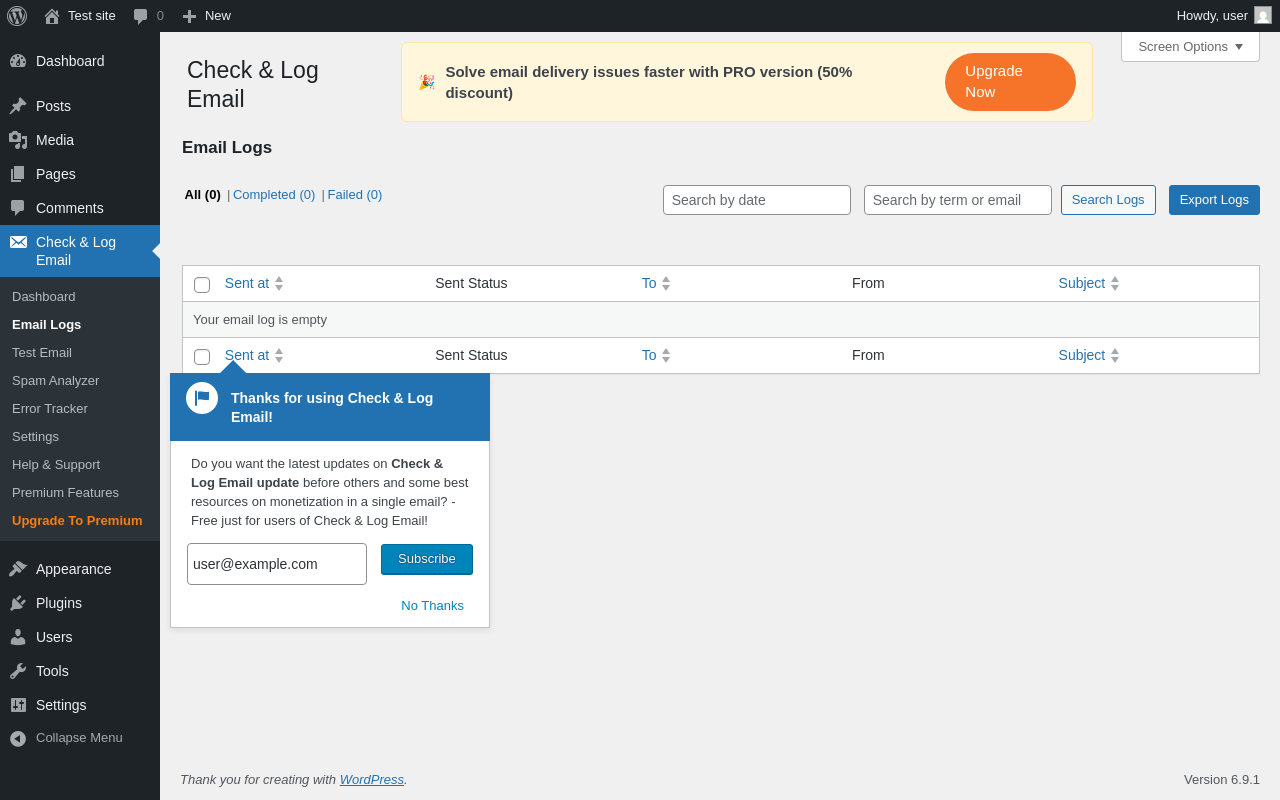Dismiss the popup with No Thanks
Image resolution: width=1280 pixels, height=800 pixels.
432,605
